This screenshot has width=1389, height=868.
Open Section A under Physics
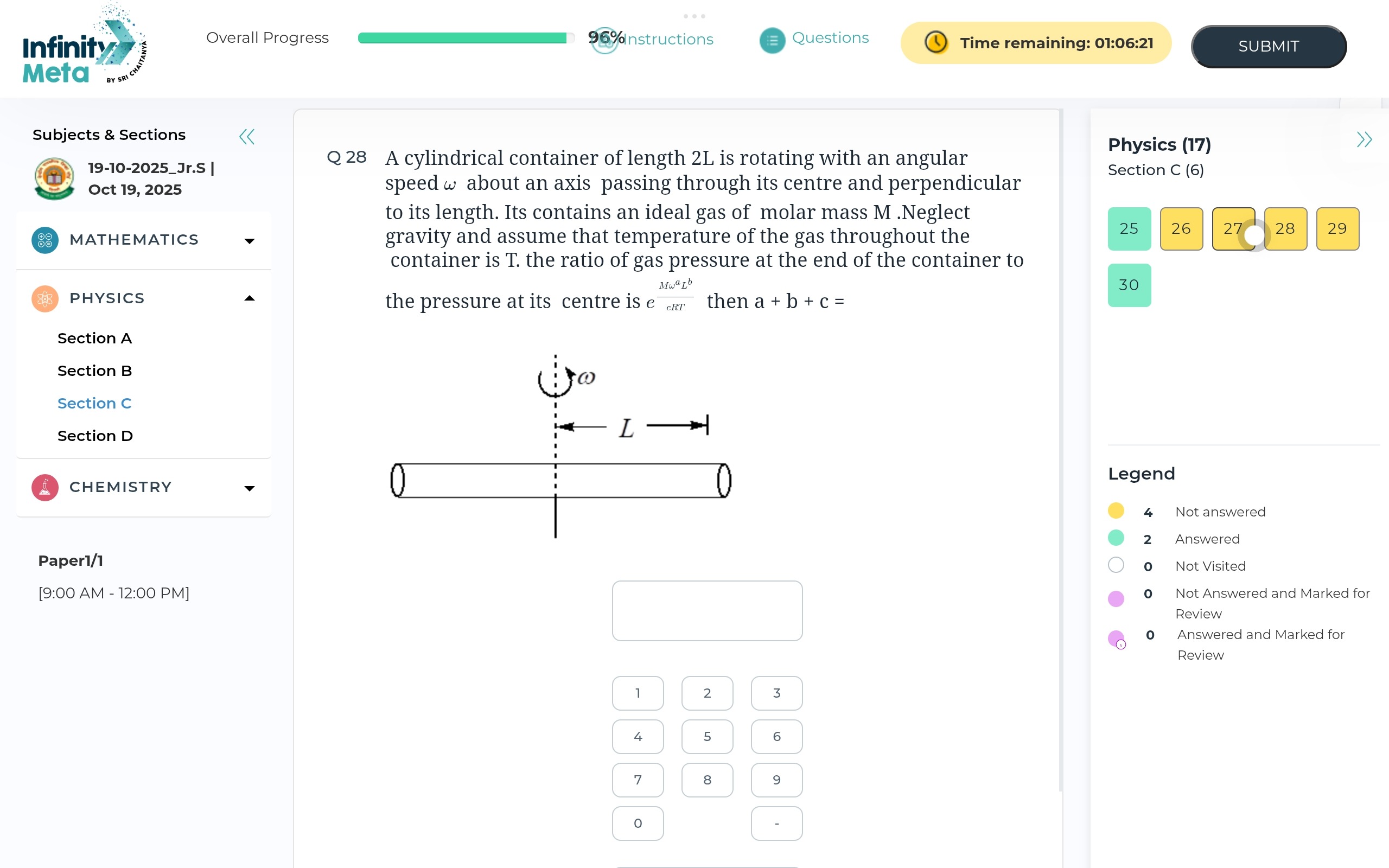click(95, 338)
